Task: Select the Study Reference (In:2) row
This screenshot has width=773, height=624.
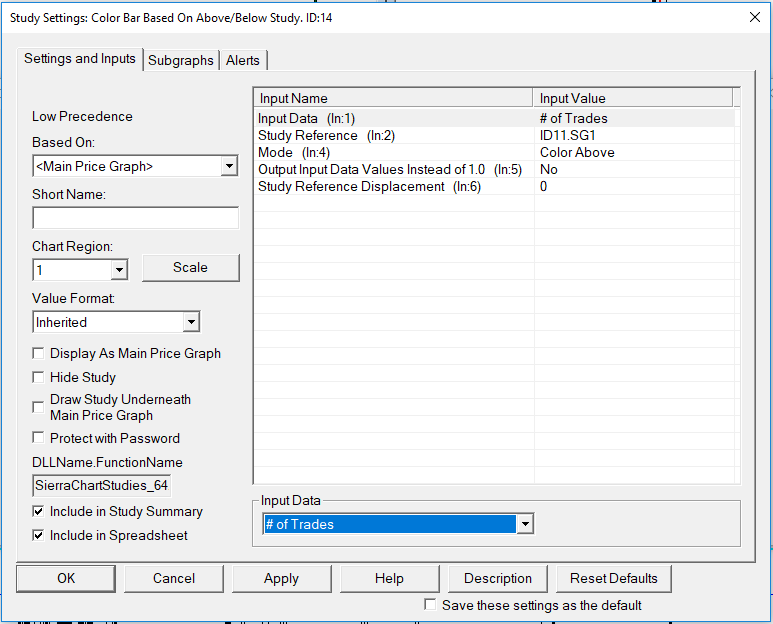Action: (494, 136)
